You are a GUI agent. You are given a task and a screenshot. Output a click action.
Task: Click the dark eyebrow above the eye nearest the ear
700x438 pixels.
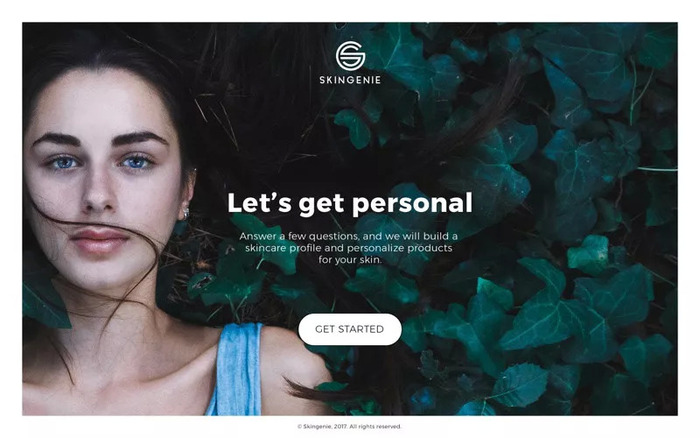point(139,138)
